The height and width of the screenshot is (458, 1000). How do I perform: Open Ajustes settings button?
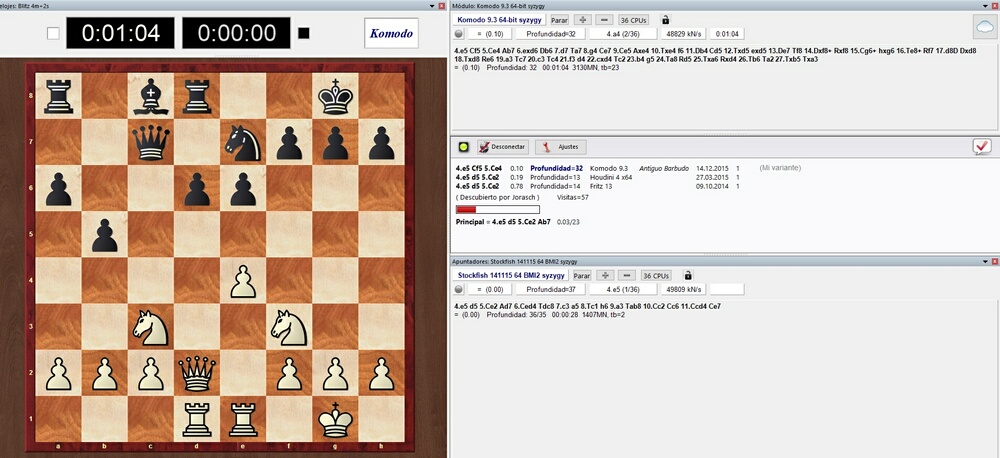[x=561, y=147]
